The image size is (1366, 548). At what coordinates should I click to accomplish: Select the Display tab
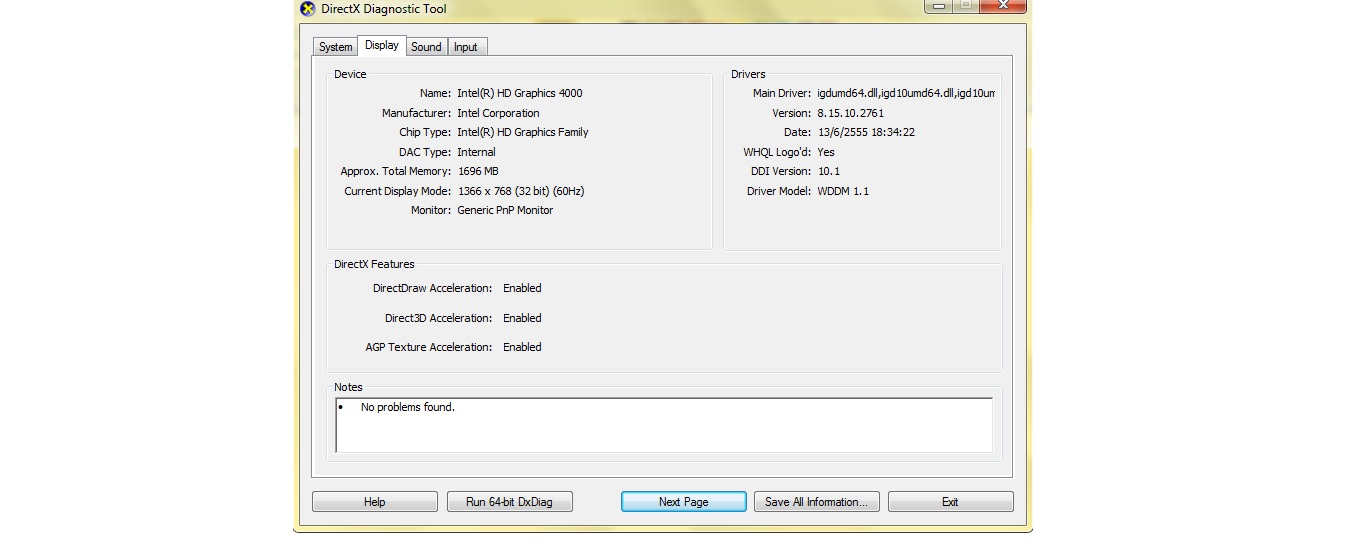pos(382,45)
